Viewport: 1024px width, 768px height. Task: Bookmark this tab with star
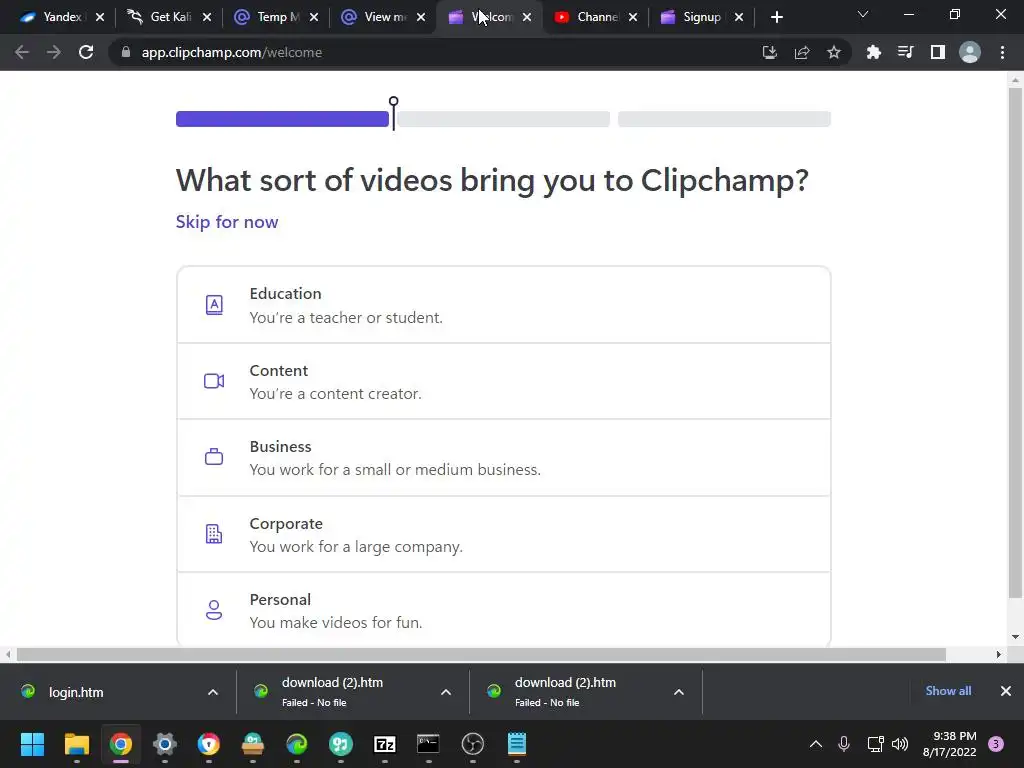[x=834, y=52]
